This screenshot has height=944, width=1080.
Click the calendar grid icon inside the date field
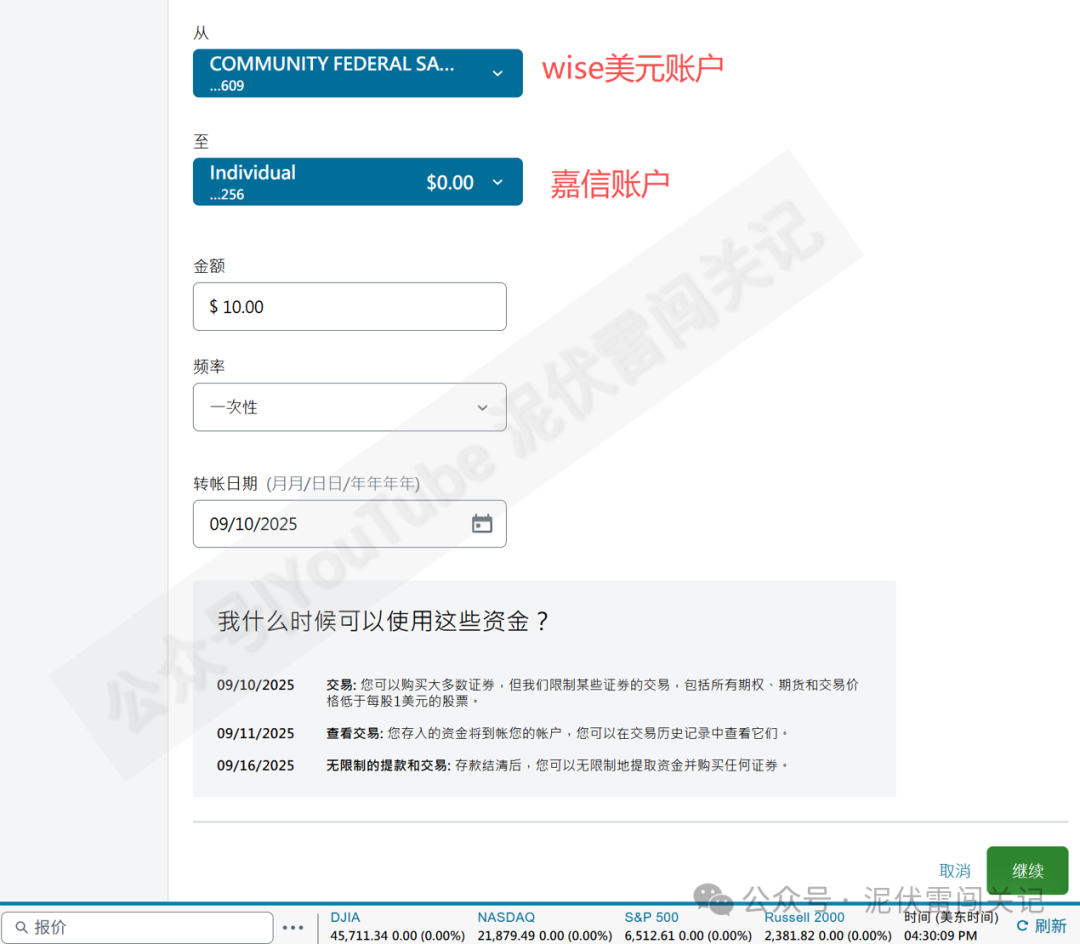coord(482,523)
